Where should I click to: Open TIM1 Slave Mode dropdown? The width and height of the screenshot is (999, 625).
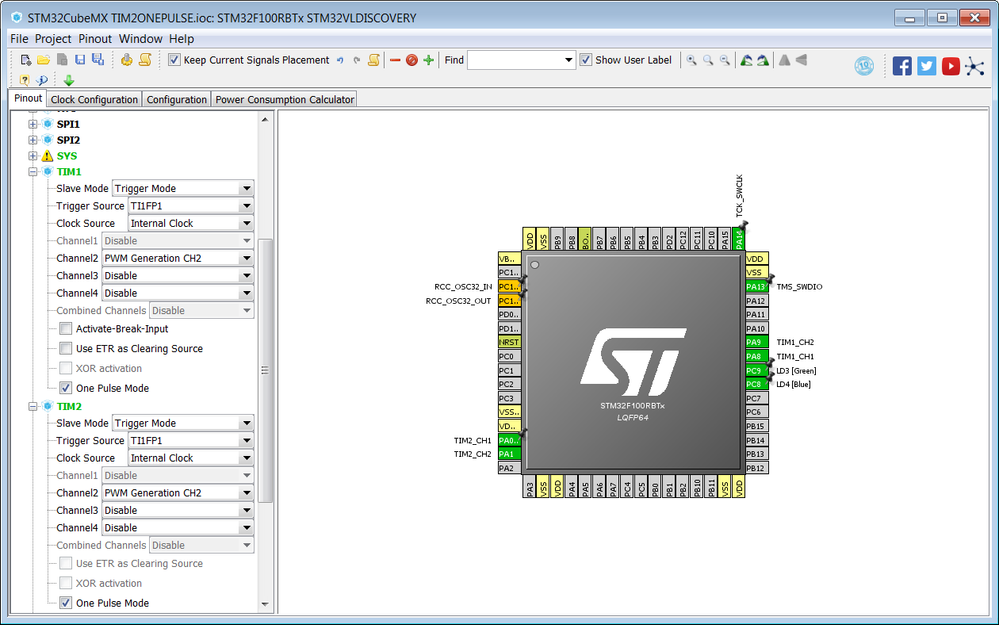(183, 189)
